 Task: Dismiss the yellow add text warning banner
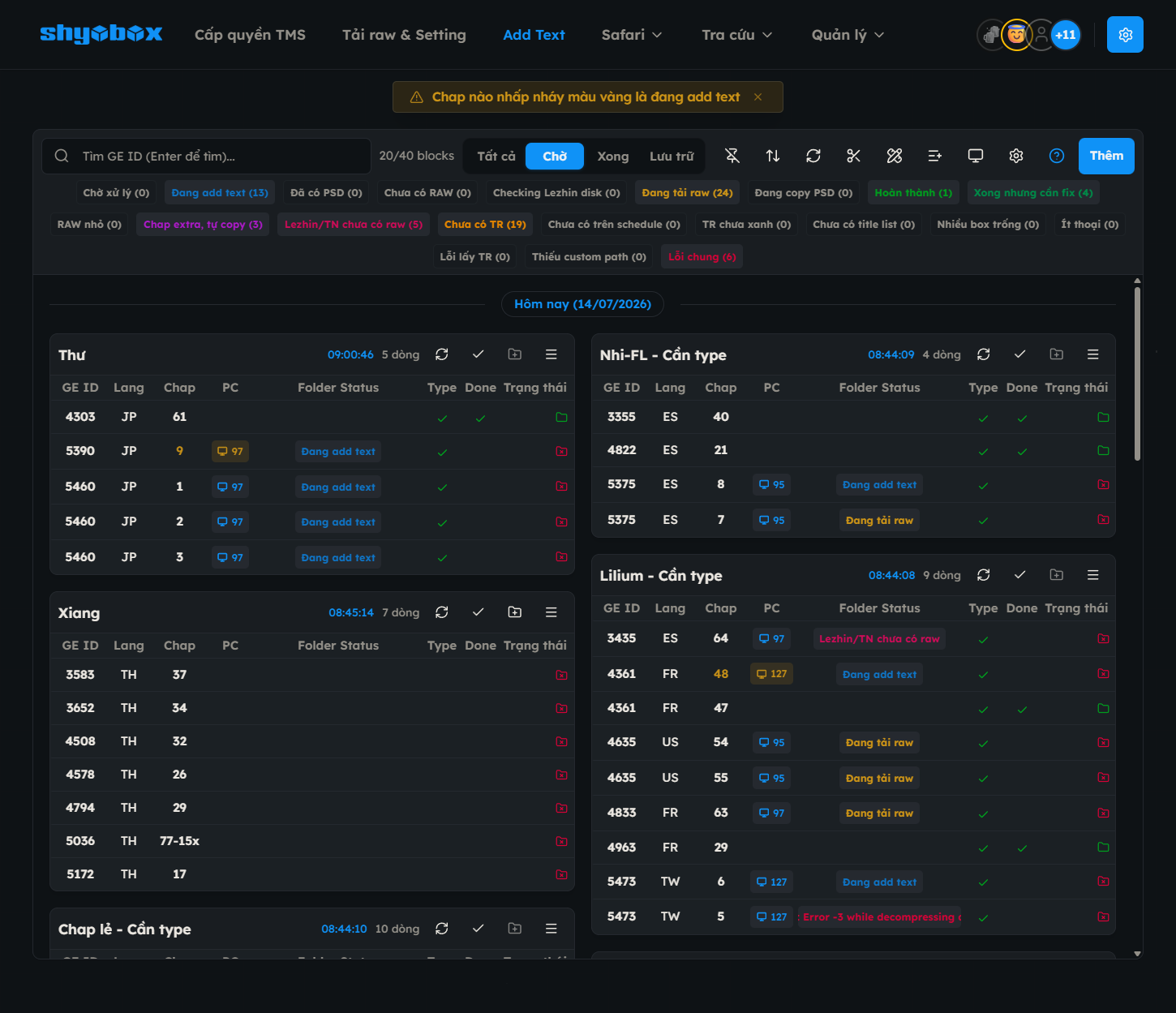tap(758, 97)
